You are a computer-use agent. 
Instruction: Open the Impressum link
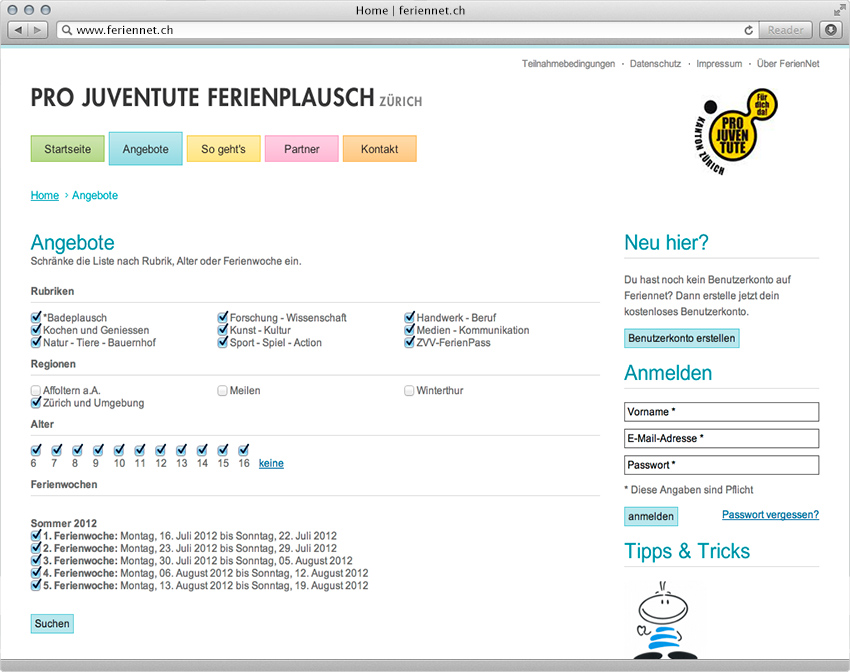pos(719,64)
